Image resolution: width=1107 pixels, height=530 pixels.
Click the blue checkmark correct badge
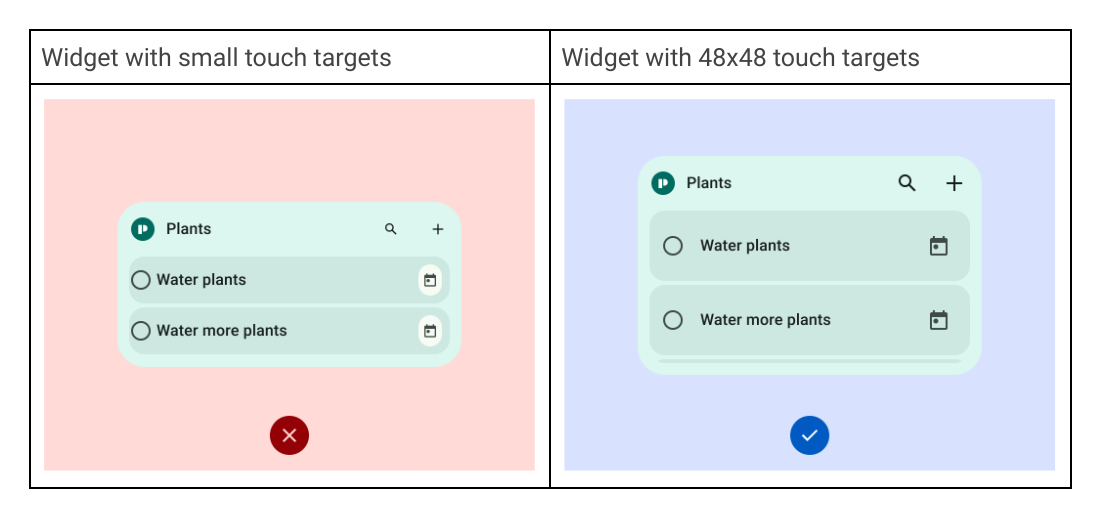pyautogui.click(x=809, y=435)
